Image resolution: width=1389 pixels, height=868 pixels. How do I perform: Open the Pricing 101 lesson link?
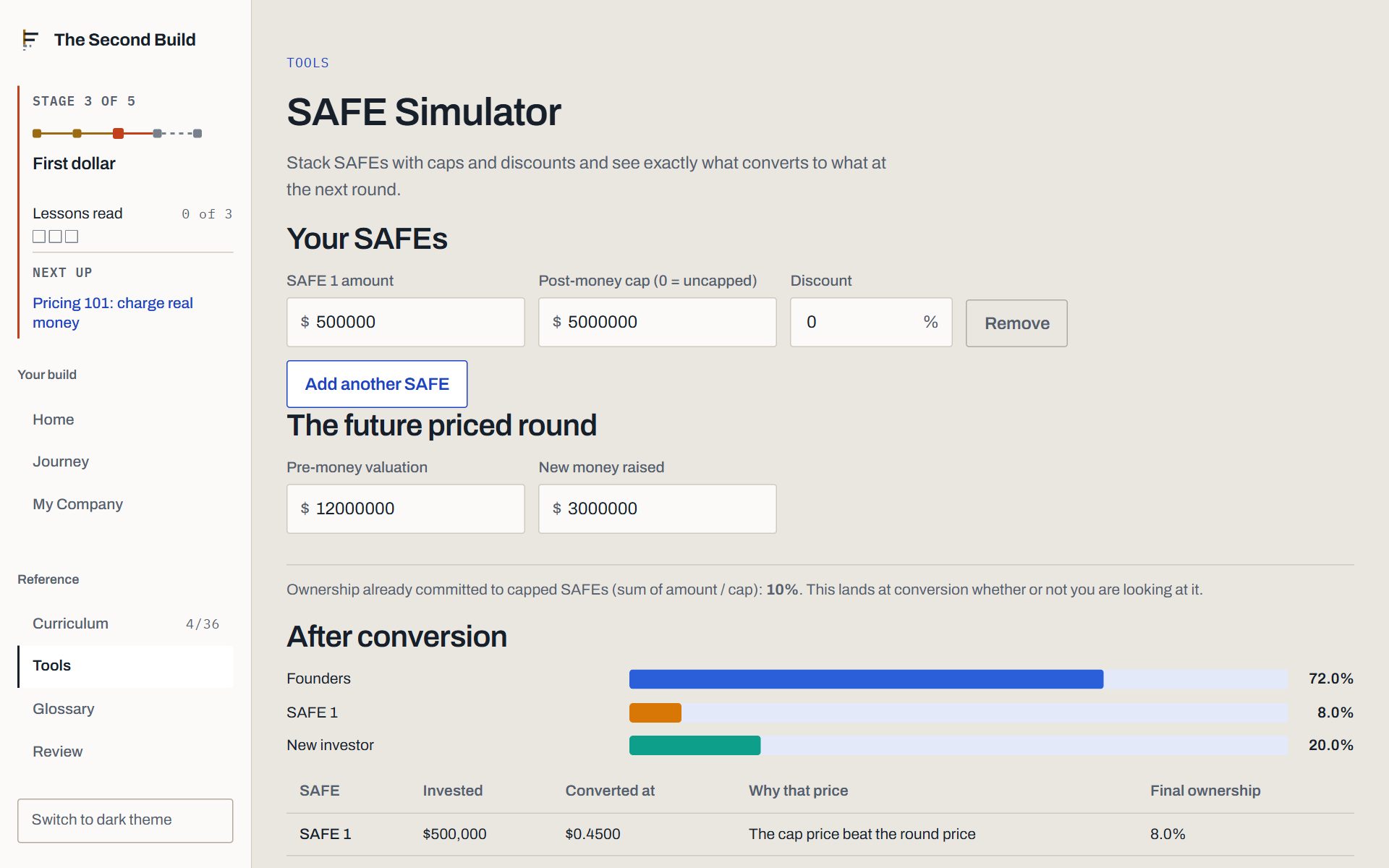click(x=113, y=312)
